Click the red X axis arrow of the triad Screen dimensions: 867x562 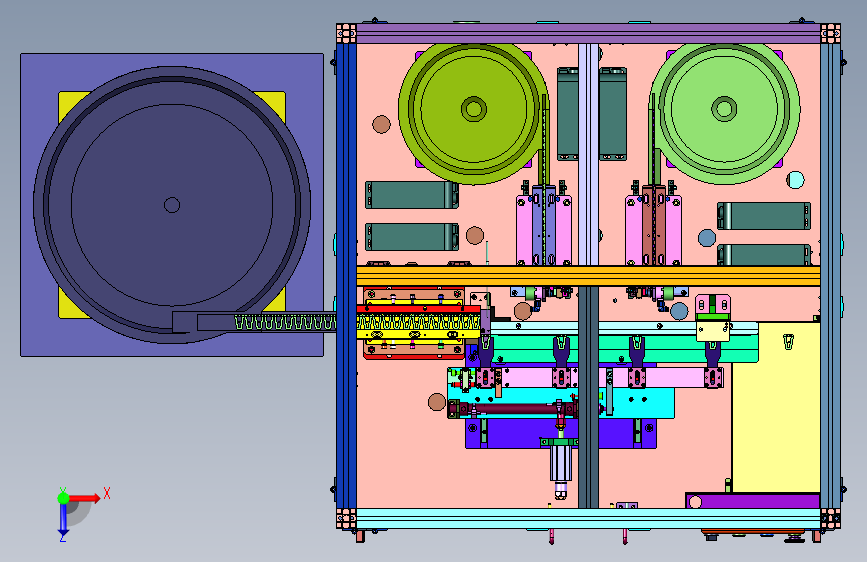84,498
